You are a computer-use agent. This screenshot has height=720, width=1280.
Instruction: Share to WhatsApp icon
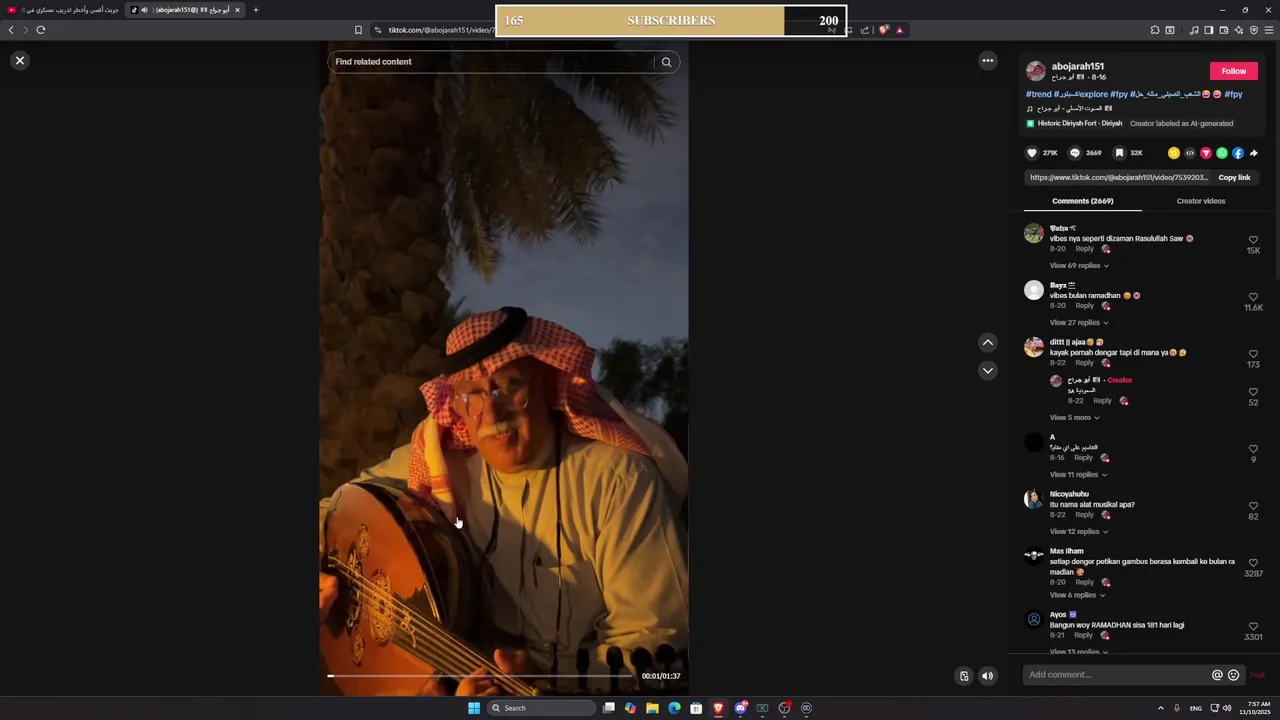(1222, 153)
